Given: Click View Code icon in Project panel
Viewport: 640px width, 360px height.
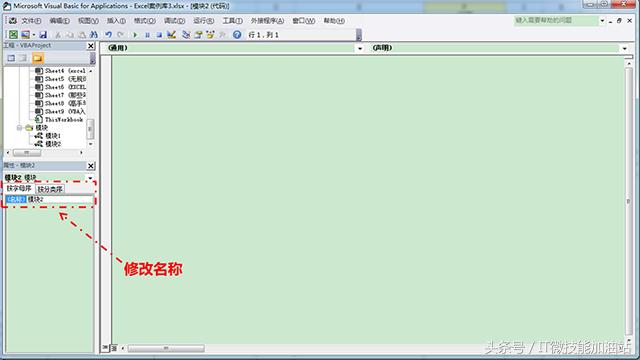Looking at the screenshot, I should click(11, 58).
